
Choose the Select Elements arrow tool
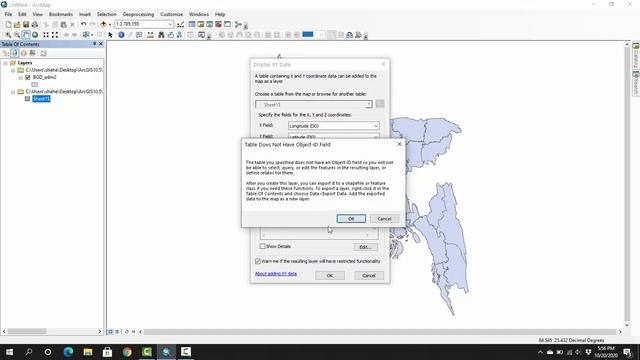(x=110, y=35)
